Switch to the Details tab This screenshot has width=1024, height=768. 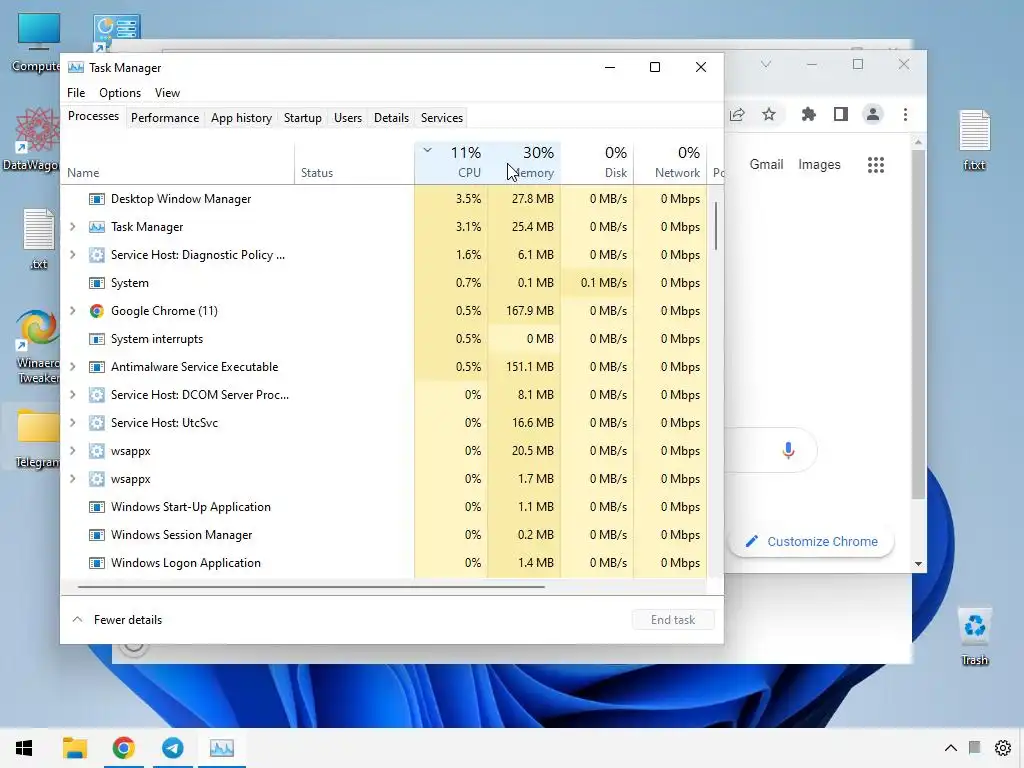click(x=391, y=118)
